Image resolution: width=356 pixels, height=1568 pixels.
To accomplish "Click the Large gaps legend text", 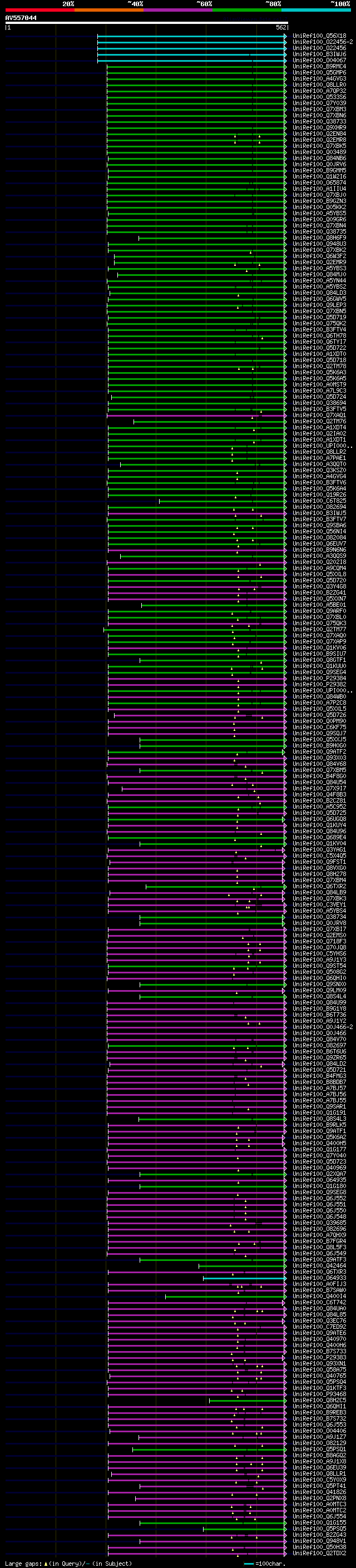I will pyautogui.click(x=68, y=1563).
